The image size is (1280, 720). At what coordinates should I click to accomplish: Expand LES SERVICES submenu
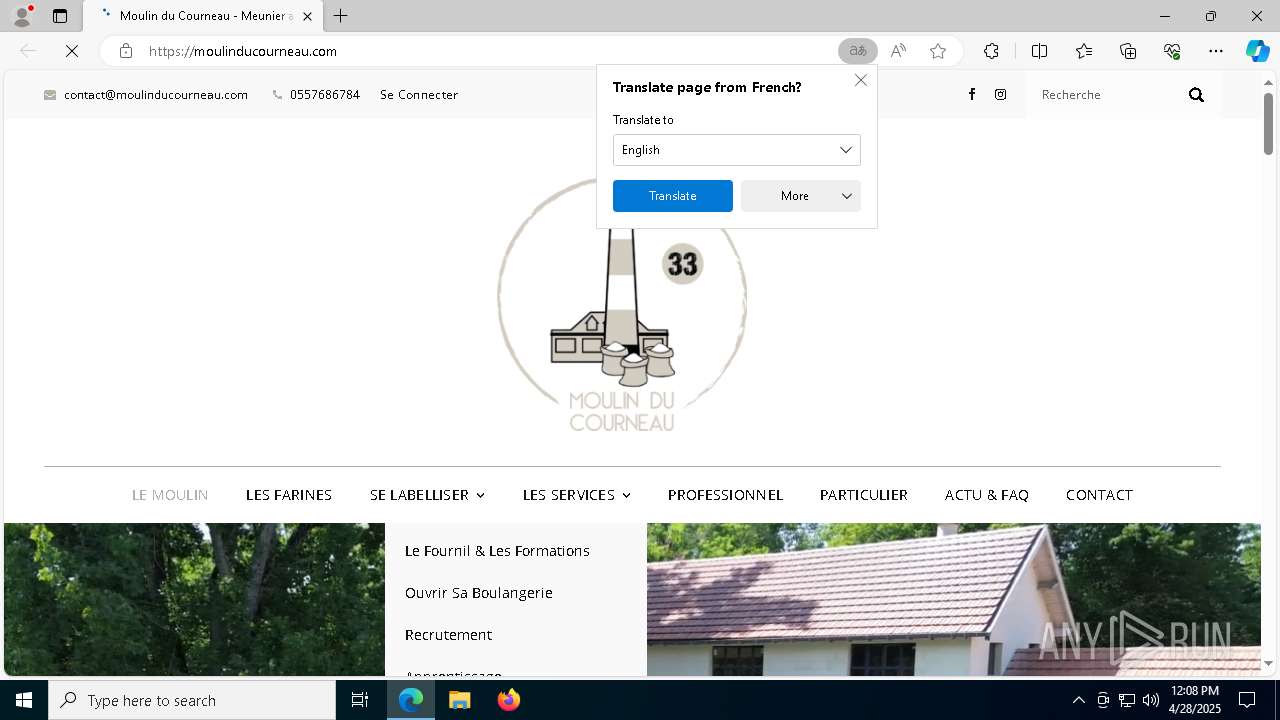click(577, 495)
